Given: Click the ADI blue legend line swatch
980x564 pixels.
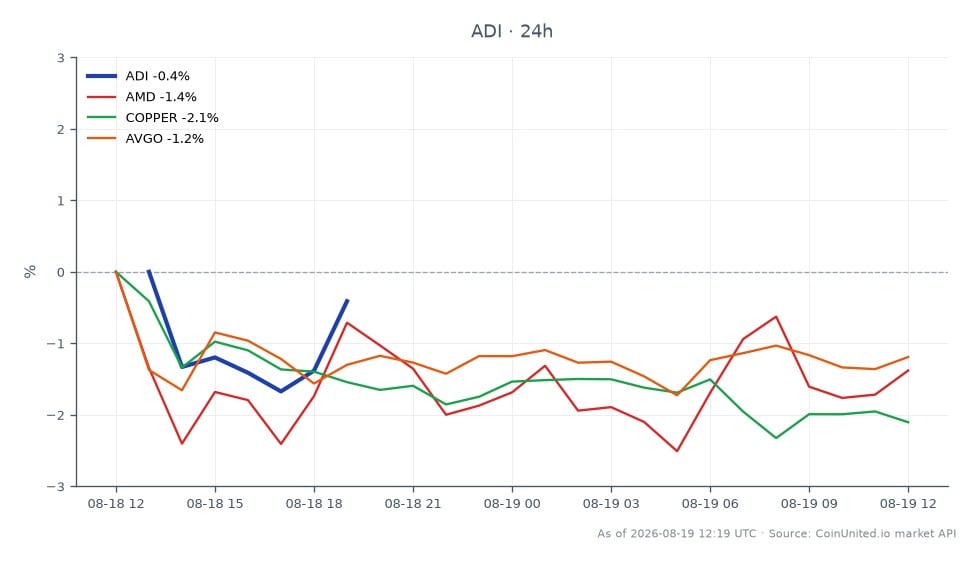Looking at the screenshot, I should pos(101,76).
